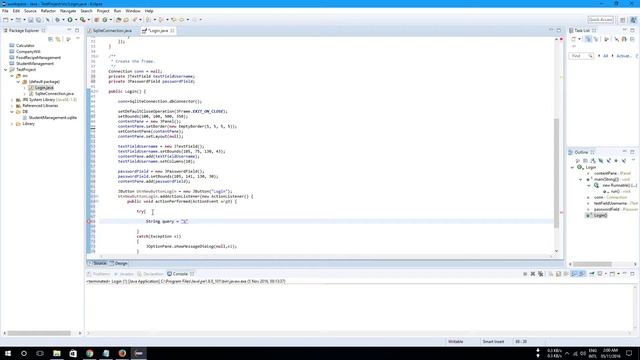Screen dimensions: 640x360
Task: Select StudentManagement.sqlite file
Action: [x=52, y=118]
